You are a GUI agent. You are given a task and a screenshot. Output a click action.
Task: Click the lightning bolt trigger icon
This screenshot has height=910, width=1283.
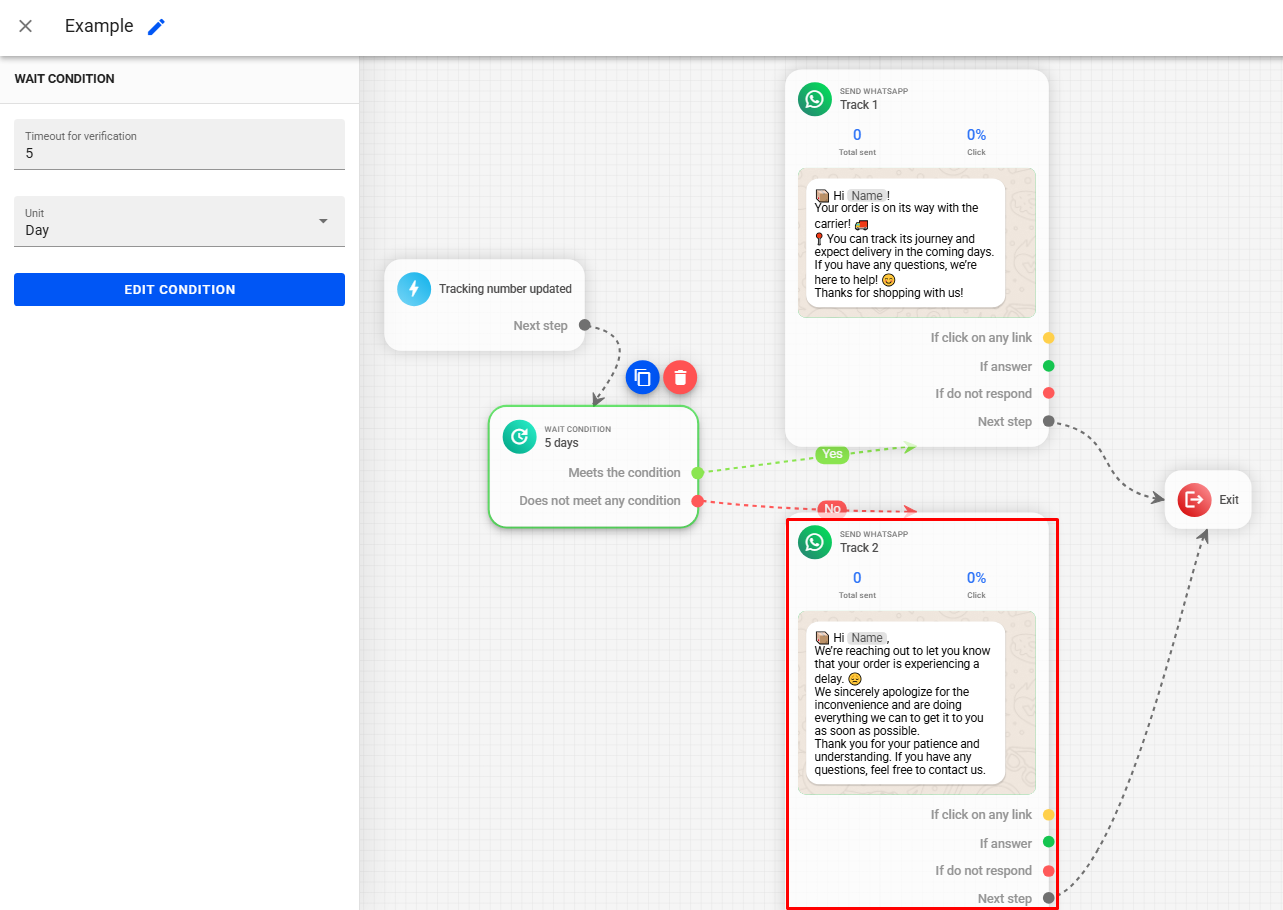coord(413,289)
